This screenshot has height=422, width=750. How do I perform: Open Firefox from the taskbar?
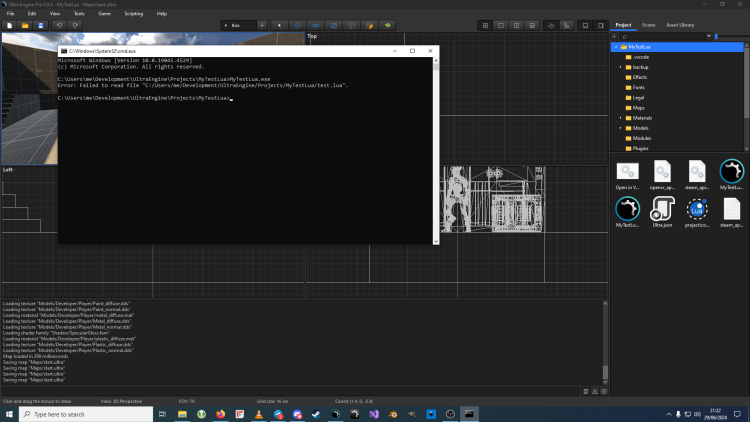221,414
